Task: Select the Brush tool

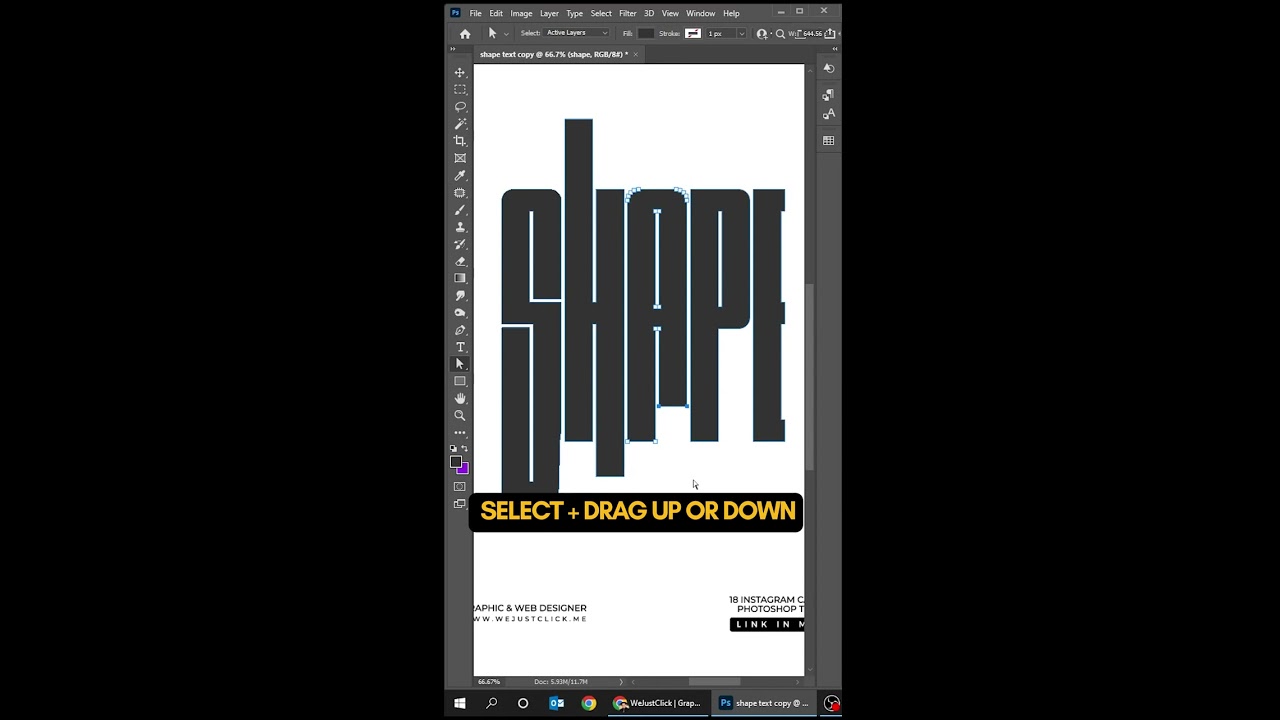Action: tap(460, 210)
